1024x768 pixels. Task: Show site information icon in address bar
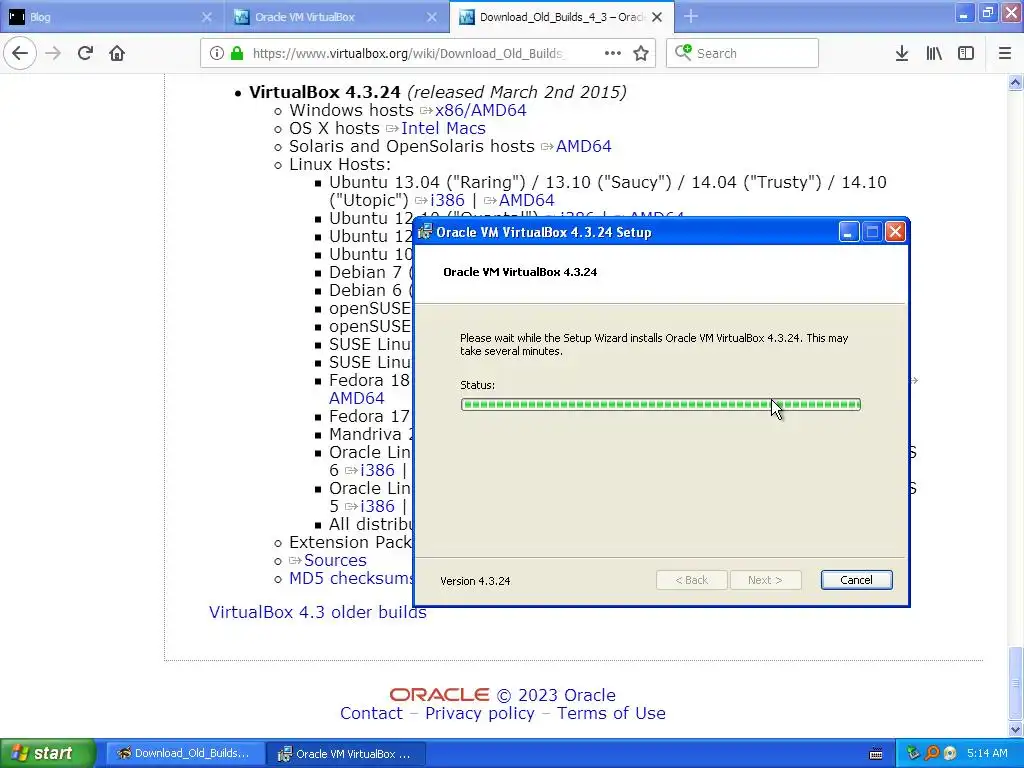[x=217, y=53]
